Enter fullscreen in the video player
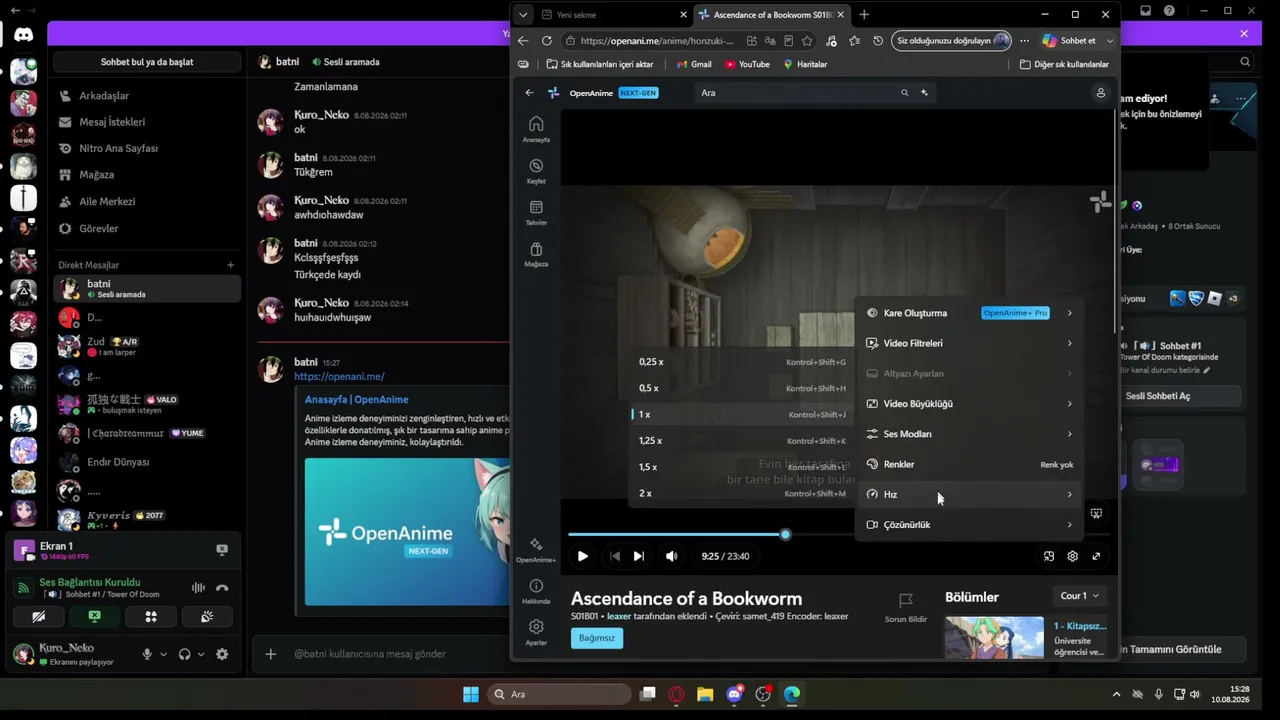The image size is (1280, 720). [1096, 557]
